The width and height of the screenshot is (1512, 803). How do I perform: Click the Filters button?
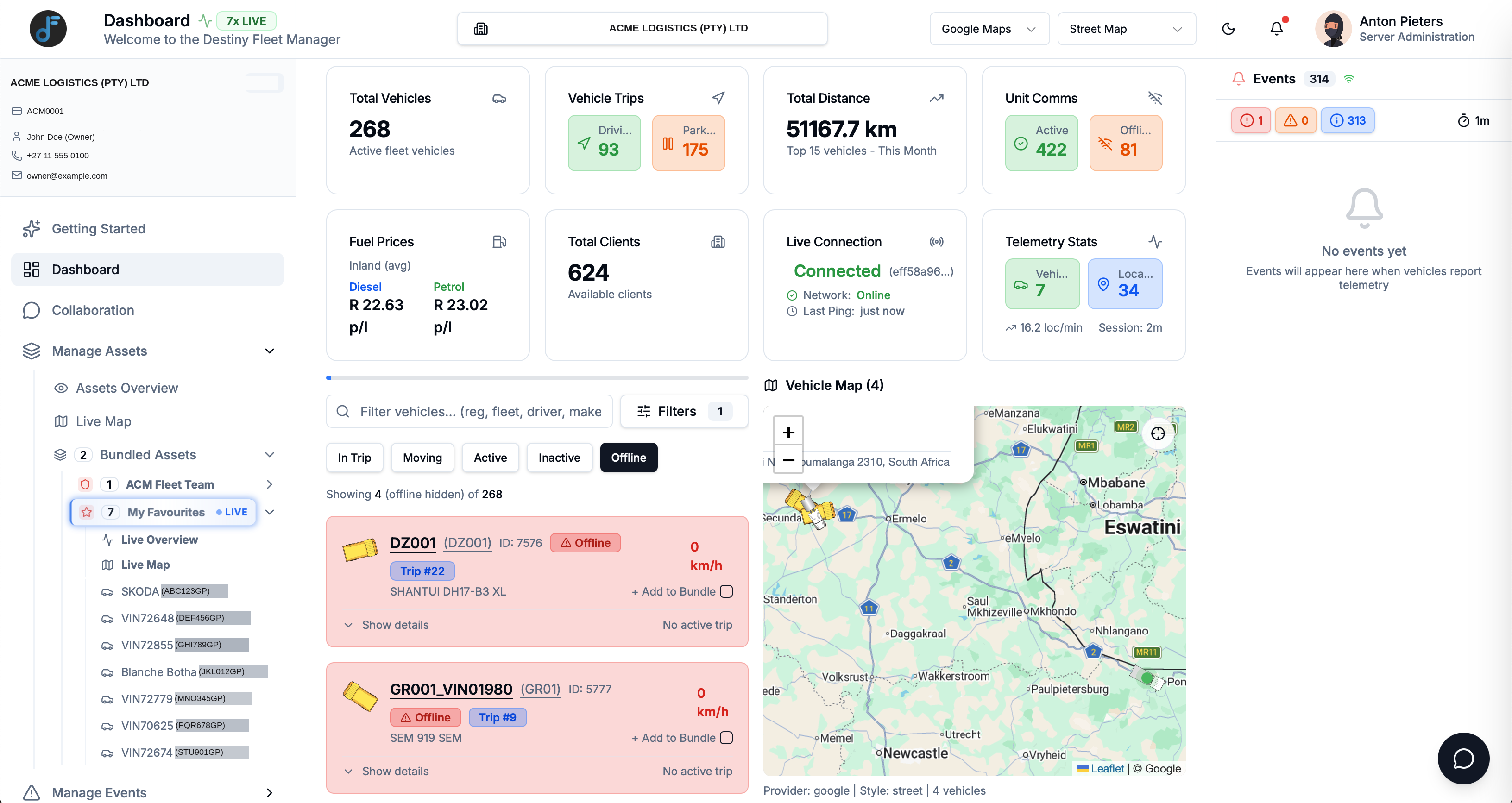tap(684, 412)
